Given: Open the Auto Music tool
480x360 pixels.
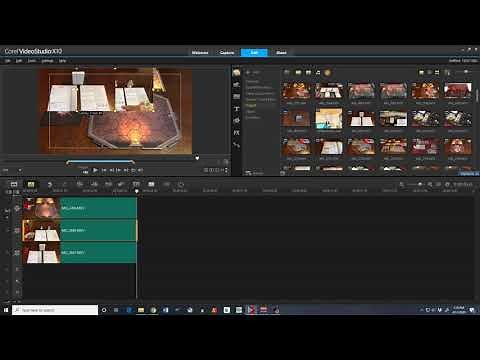Looking at the screenshot, I should pyautogui.click(x=109, y=184).
